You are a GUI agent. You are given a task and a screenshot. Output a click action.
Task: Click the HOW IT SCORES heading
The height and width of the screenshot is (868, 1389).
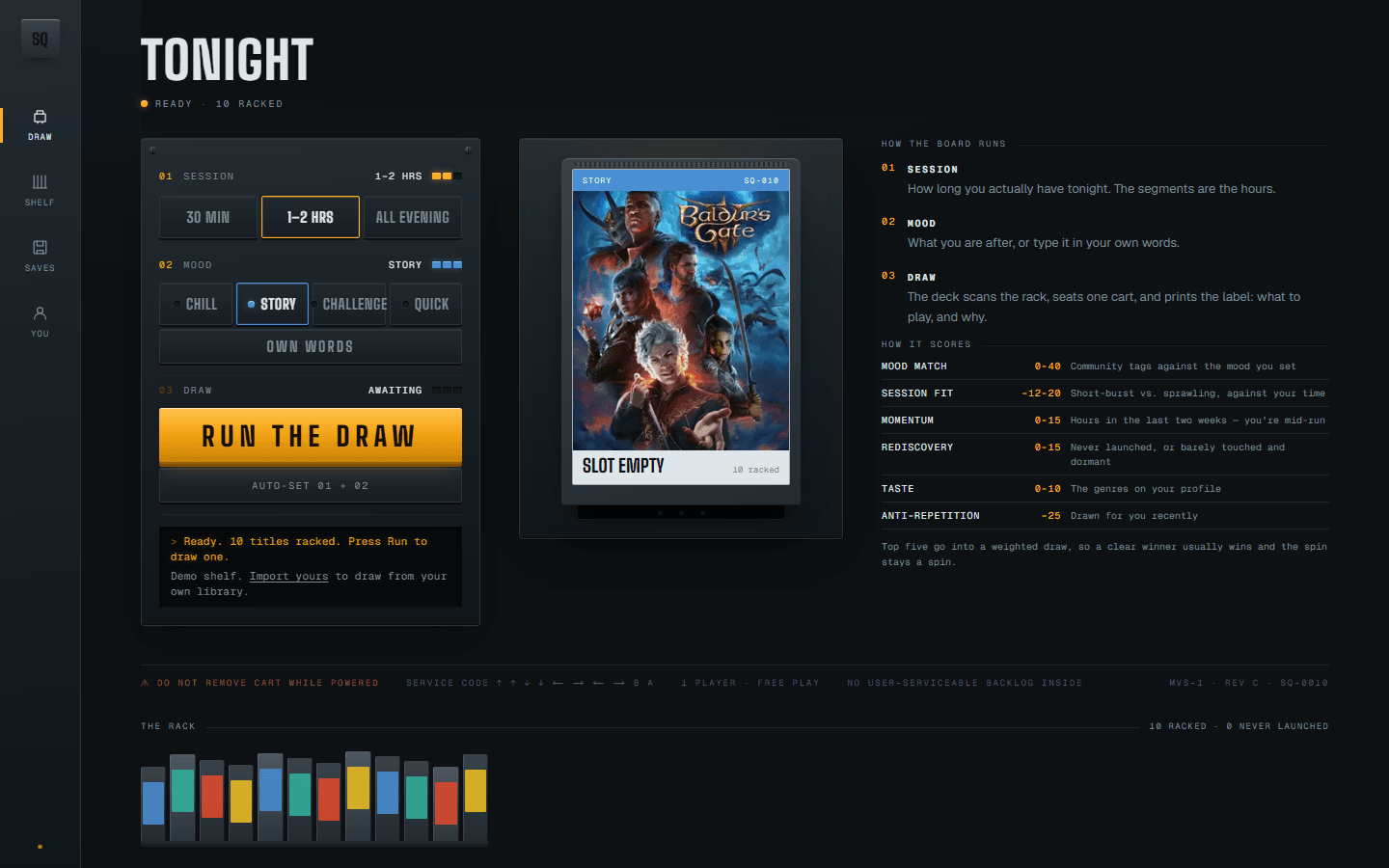point(926,344)
